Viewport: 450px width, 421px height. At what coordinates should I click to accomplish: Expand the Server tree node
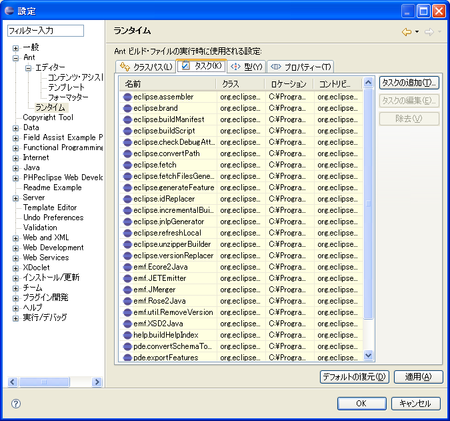point(16,198)
